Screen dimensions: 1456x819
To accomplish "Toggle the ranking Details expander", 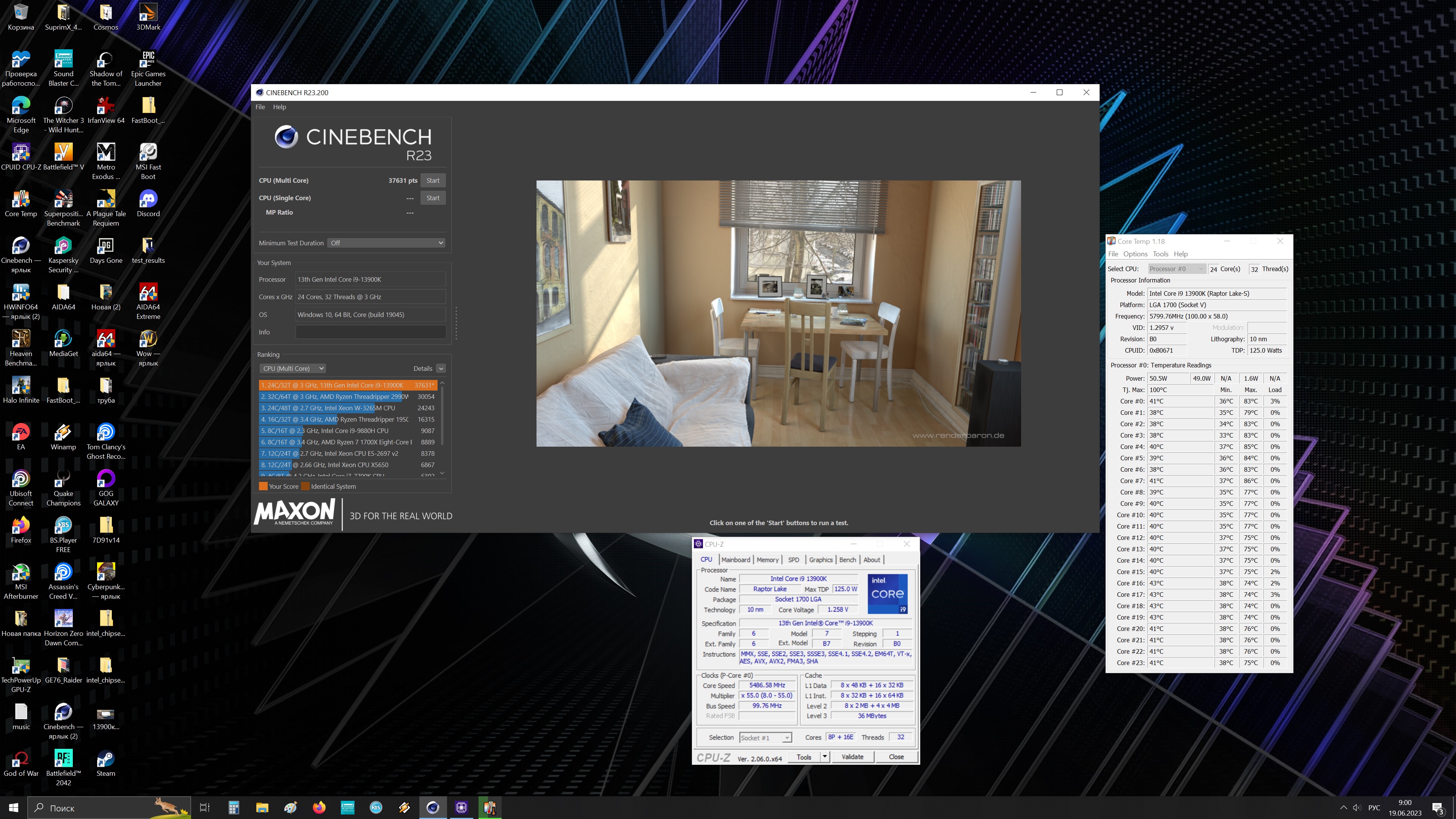I will [441, 369].
